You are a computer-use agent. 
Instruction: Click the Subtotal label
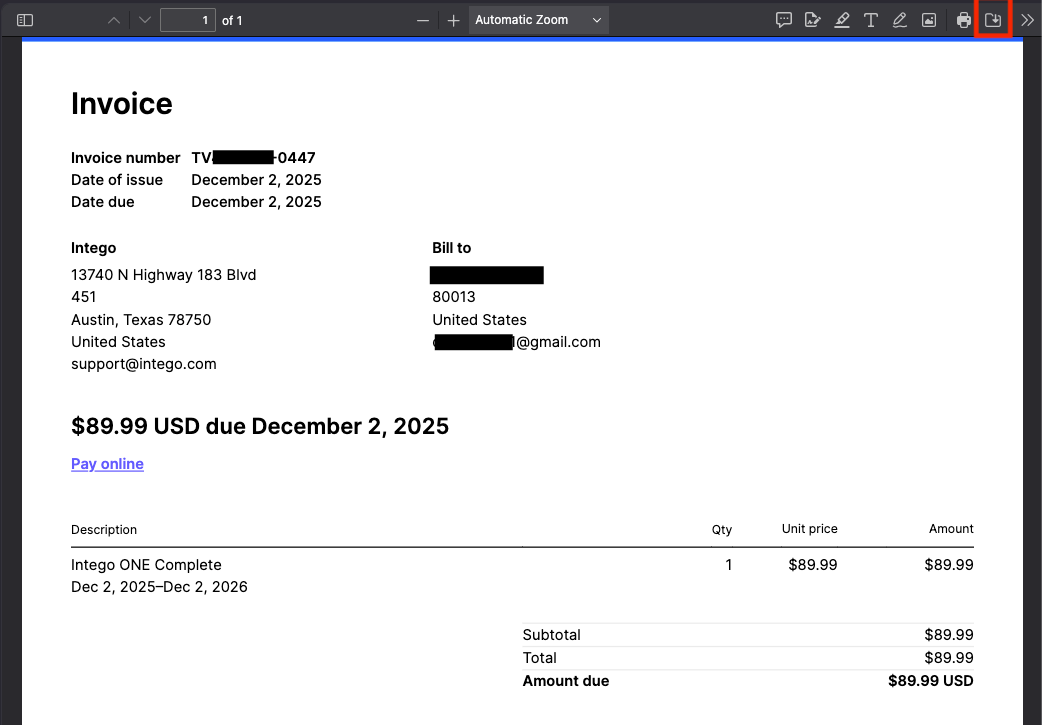click(x=552, y=635)
